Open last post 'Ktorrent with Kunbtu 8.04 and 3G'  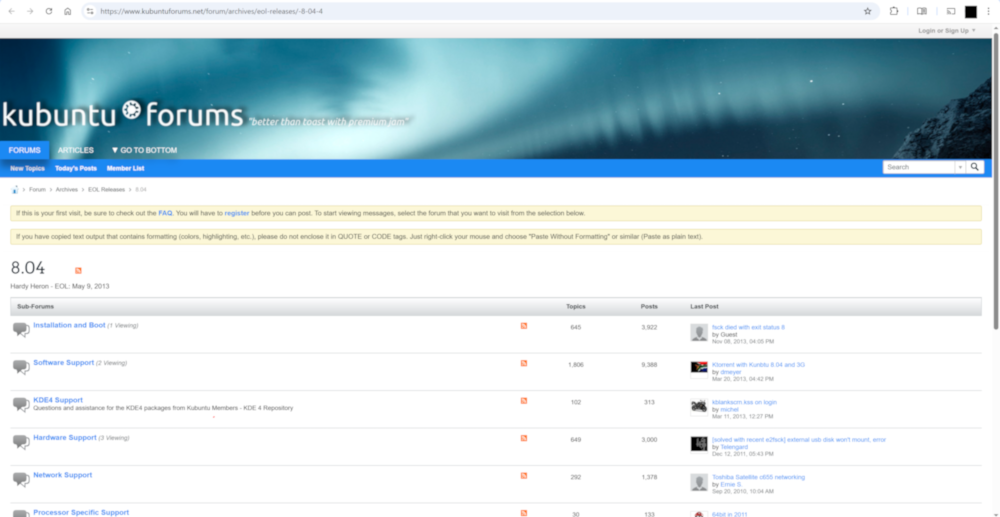tap(758, 365)
